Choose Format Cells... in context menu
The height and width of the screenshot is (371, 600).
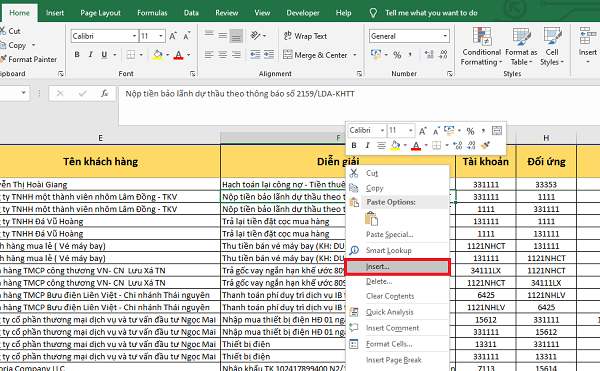[397, 344]
